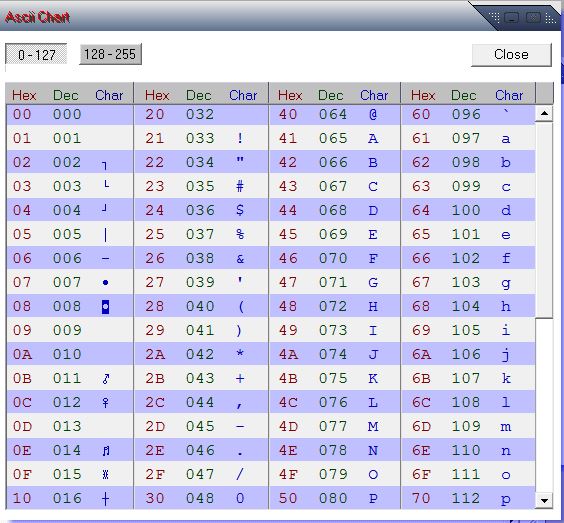Select the & character for decimal 038
The width and height of the screenshot is (564, 523).
(240, 259)
